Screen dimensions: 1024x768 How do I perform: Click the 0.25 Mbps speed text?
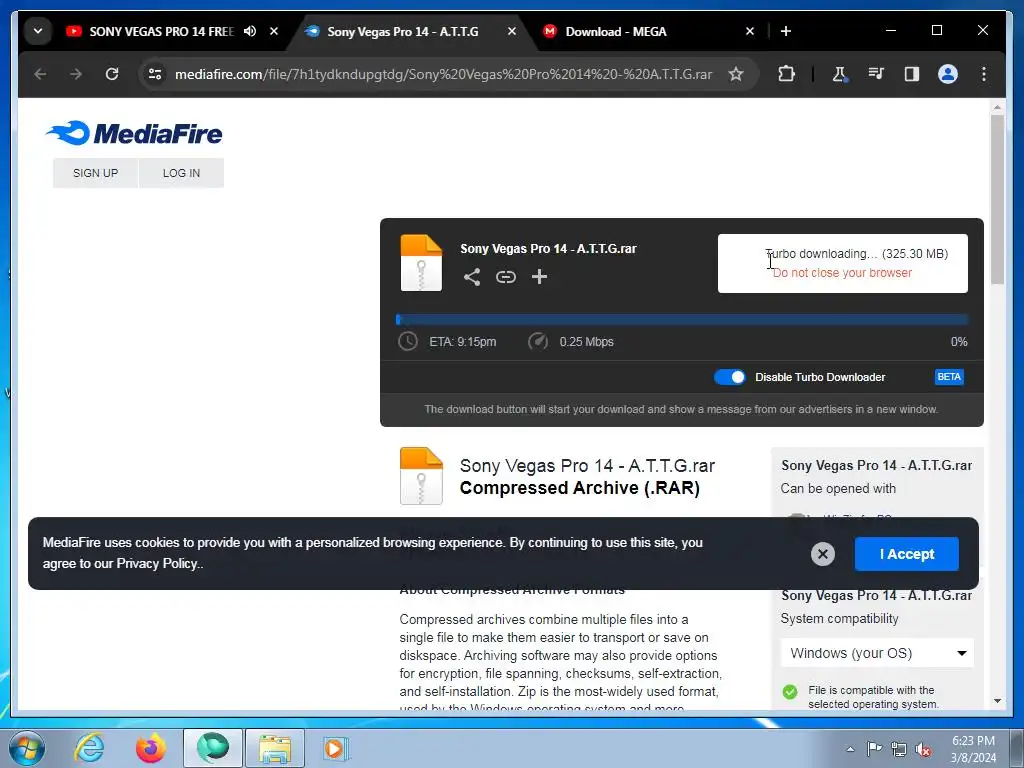click(586, 342)
